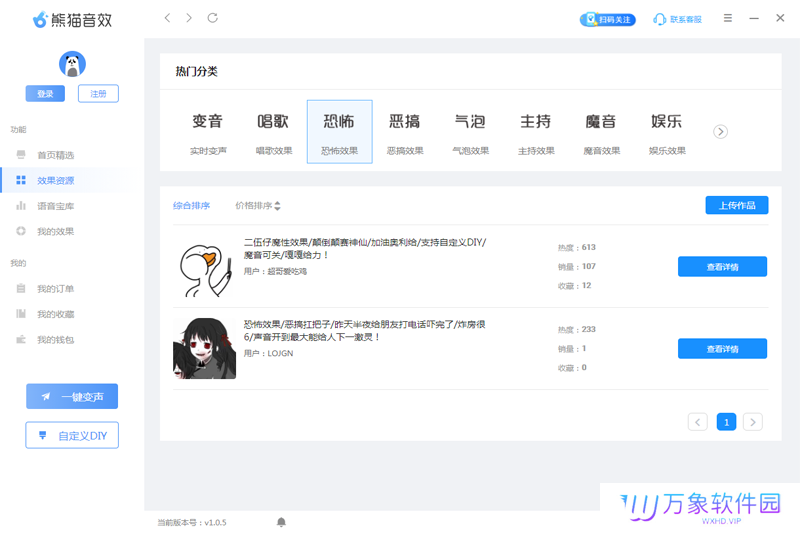Select the 恐怖 category

pyautogui.click(x=339, y=132)
